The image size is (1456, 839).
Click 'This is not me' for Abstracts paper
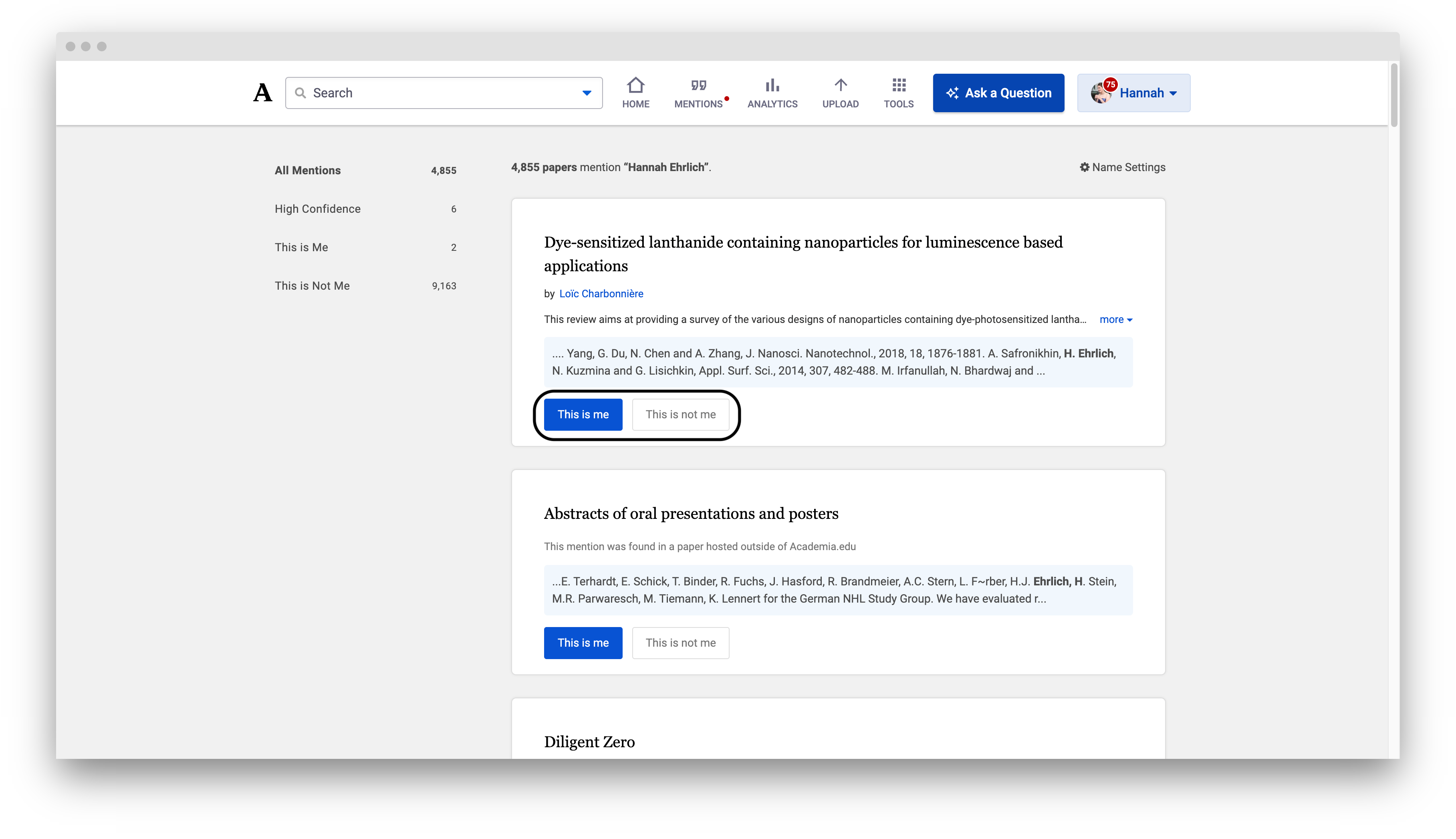[x=680, y=643]
